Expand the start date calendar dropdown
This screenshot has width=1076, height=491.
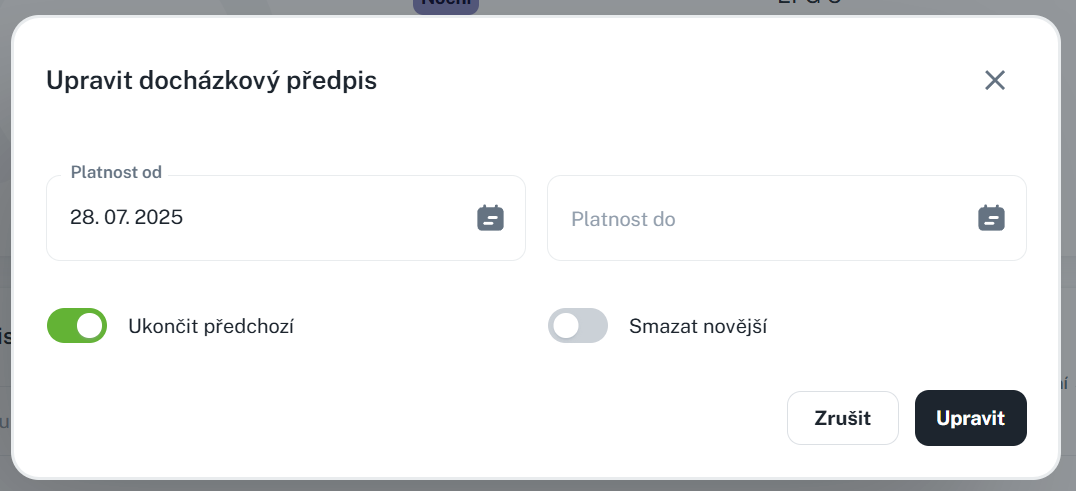click(x=490, y=218)
